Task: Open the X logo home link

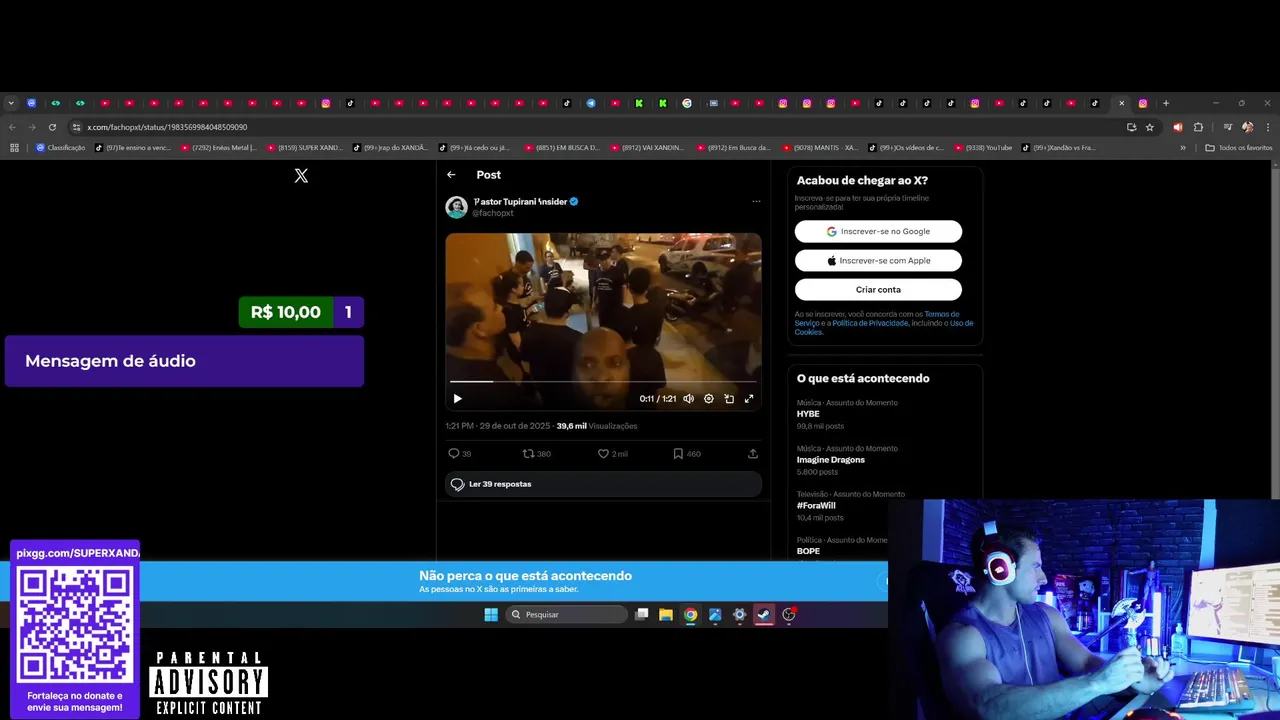Action: (301, 175)
